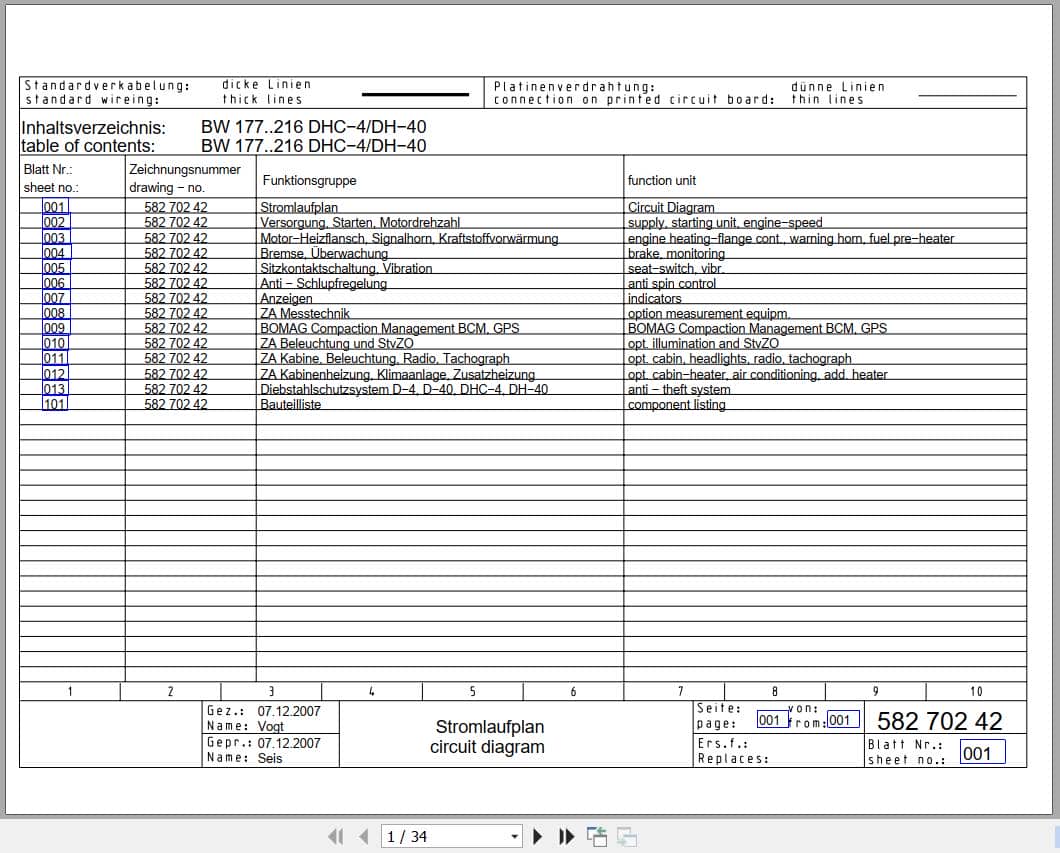Viewport: 1060px width, 853px height.
Task: Select the name 'Vogt' in title block
Action: tap(270, 727)
